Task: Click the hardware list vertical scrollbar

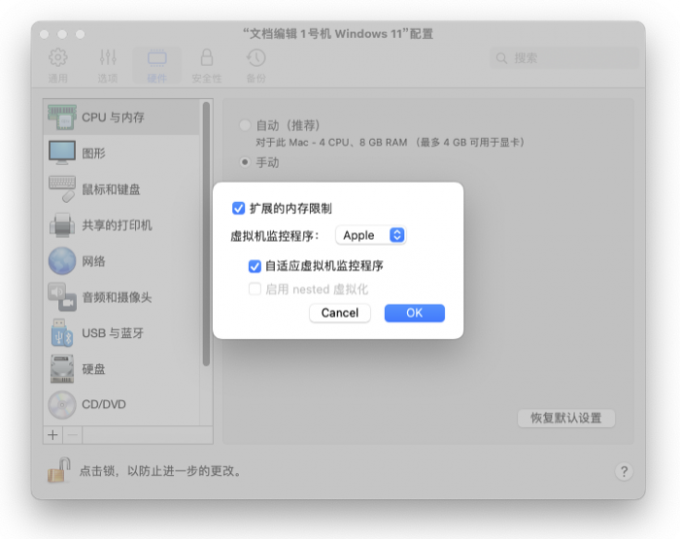Action: (206, 234)
